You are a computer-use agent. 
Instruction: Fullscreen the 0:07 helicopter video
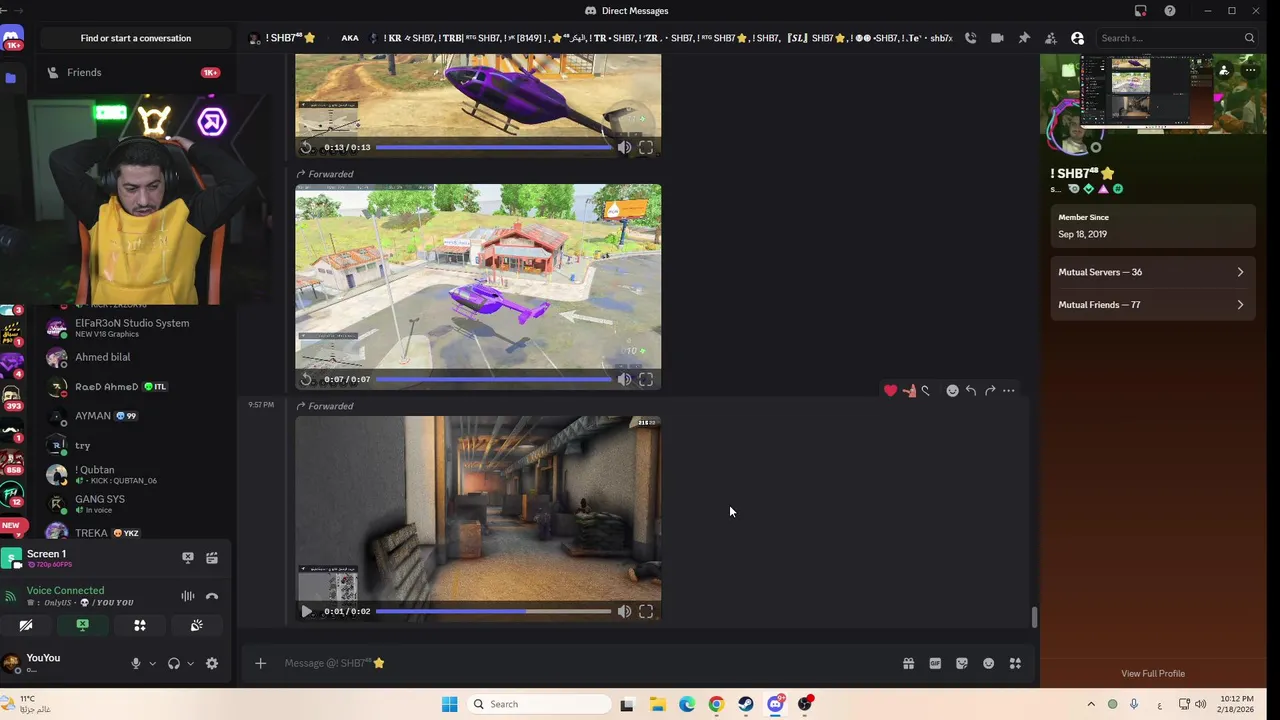point(646,379)
